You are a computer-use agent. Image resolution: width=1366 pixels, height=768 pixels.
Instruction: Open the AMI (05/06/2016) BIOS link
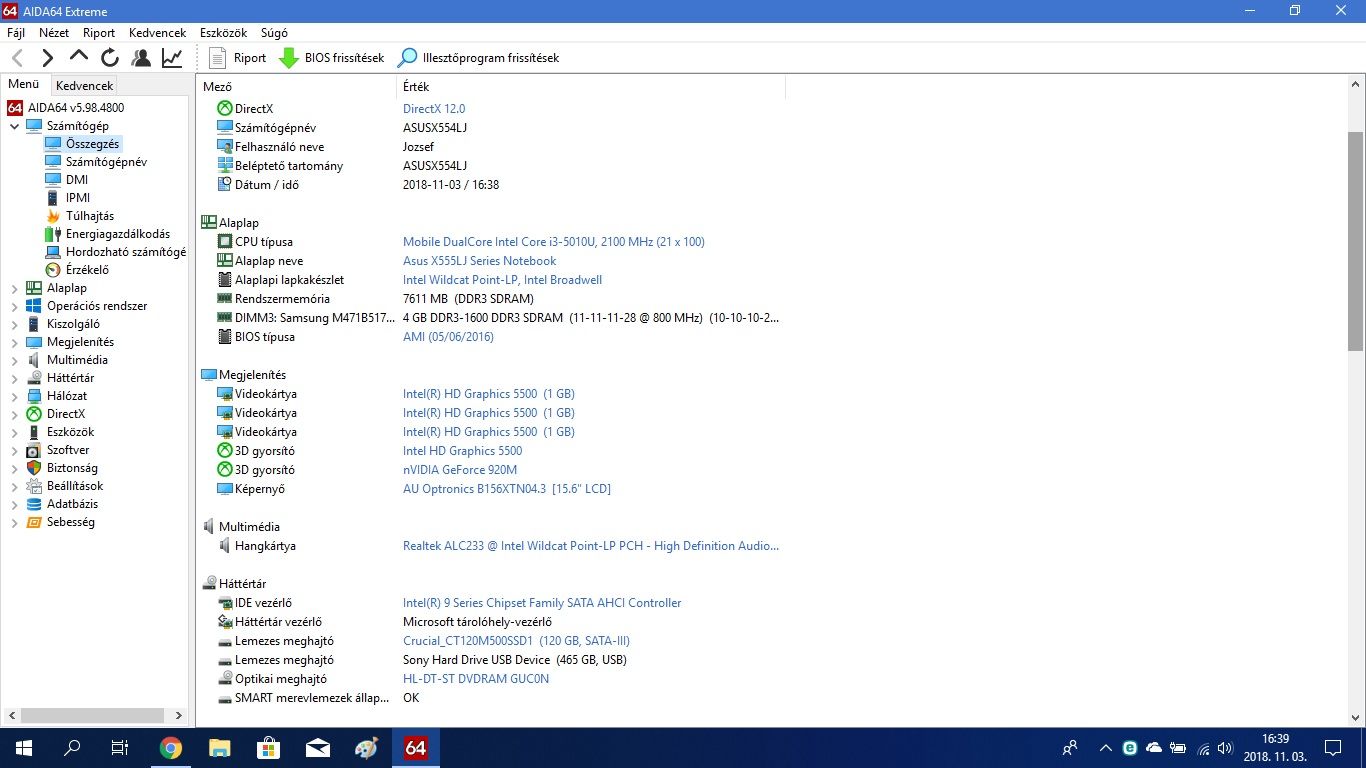point(448,337)
